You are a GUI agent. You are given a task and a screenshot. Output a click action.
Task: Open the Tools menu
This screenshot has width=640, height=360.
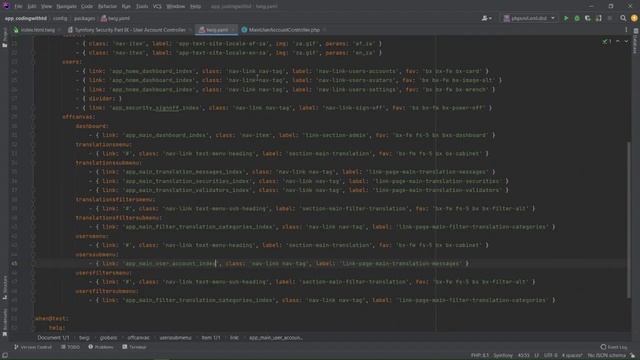[142, 6]
